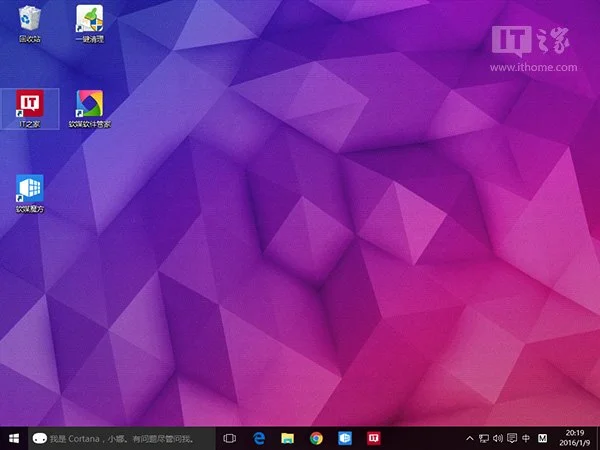Click the 软媒软件管家 desktop shortcut
The width and height of the screenshot is (600, 450).
[x=89, y=105]
